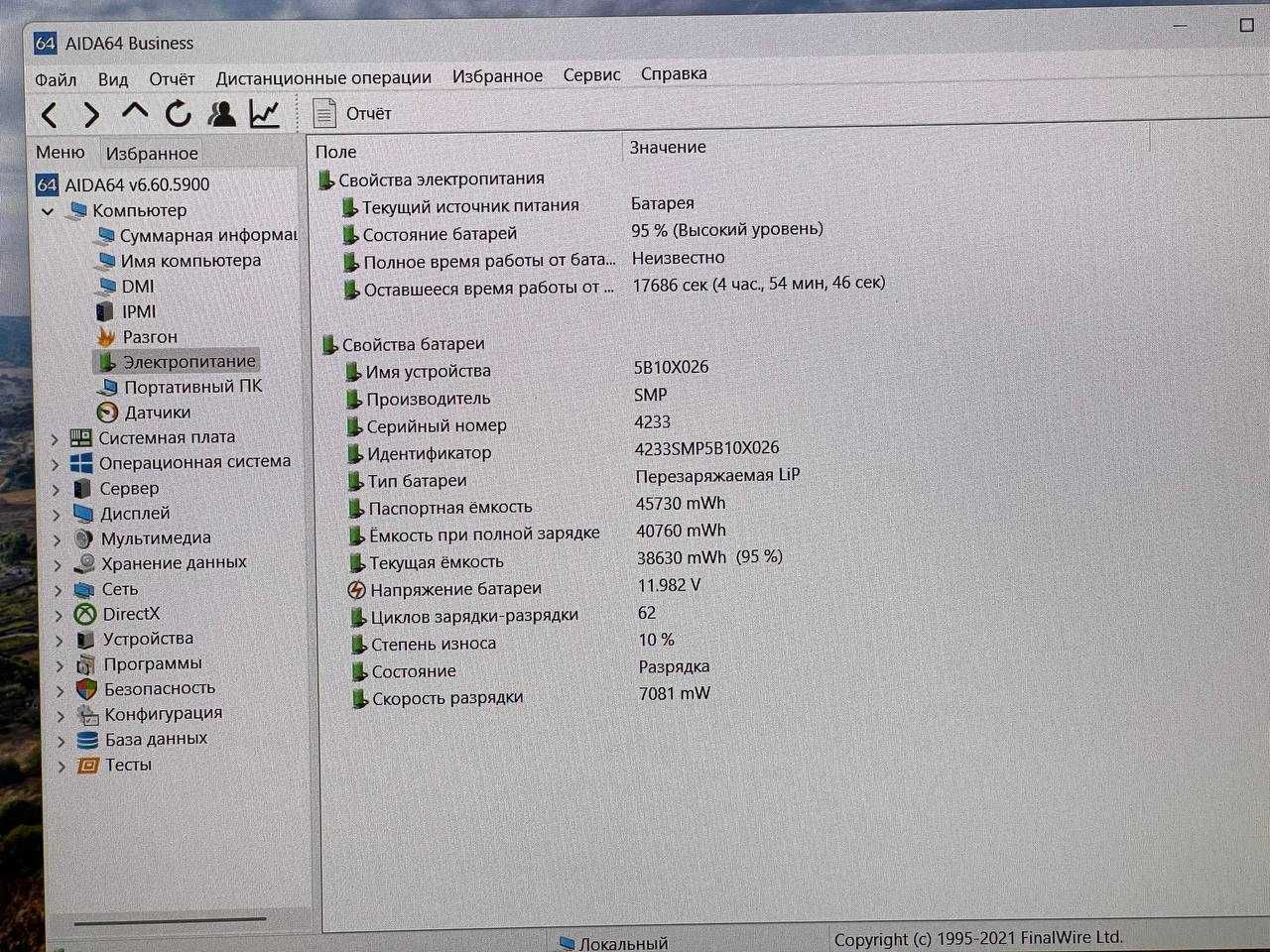
Task: Click the Refresh icon in the toolbar
Action: pyautogui.click(x=178, y=114)
